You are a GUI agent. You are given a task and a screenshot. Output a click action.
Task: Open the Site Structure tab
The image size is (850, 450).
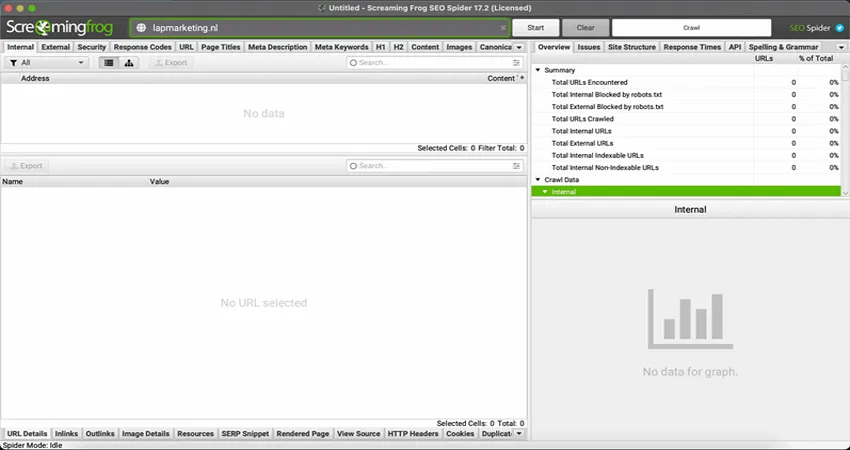pos(632,47)
